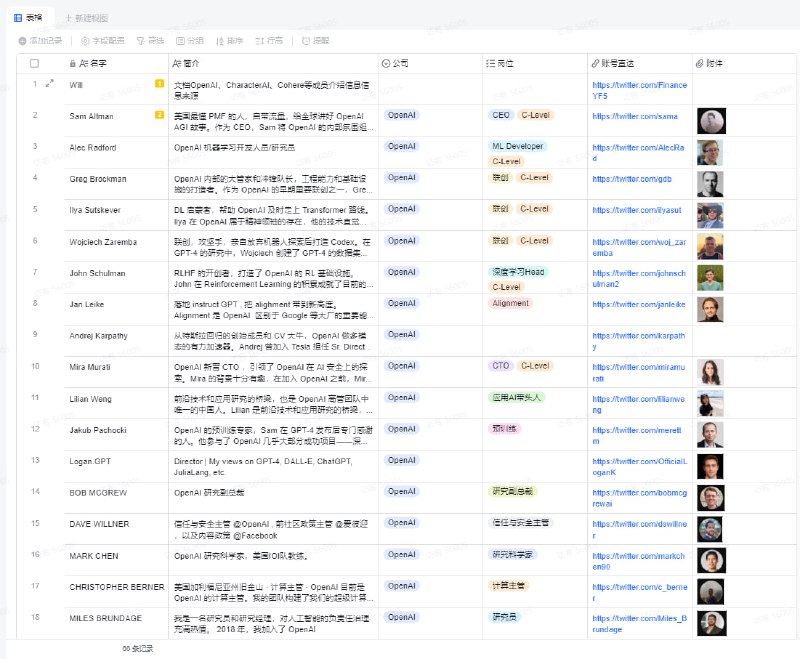Open the 排序 sort tool
Screen dimensions: 800x659
click(x=229, y=41)
